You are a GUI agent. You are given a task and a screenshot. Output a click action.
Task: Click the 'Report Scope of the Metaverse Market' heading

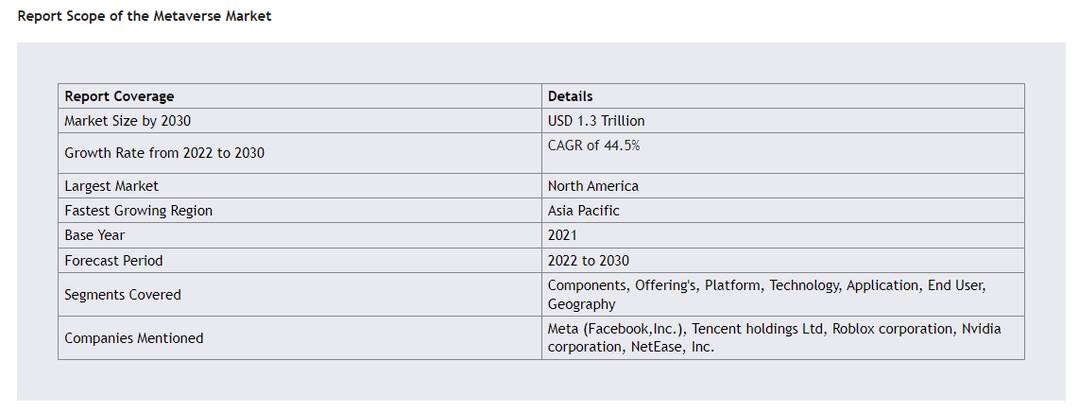[x=144, y=16]
